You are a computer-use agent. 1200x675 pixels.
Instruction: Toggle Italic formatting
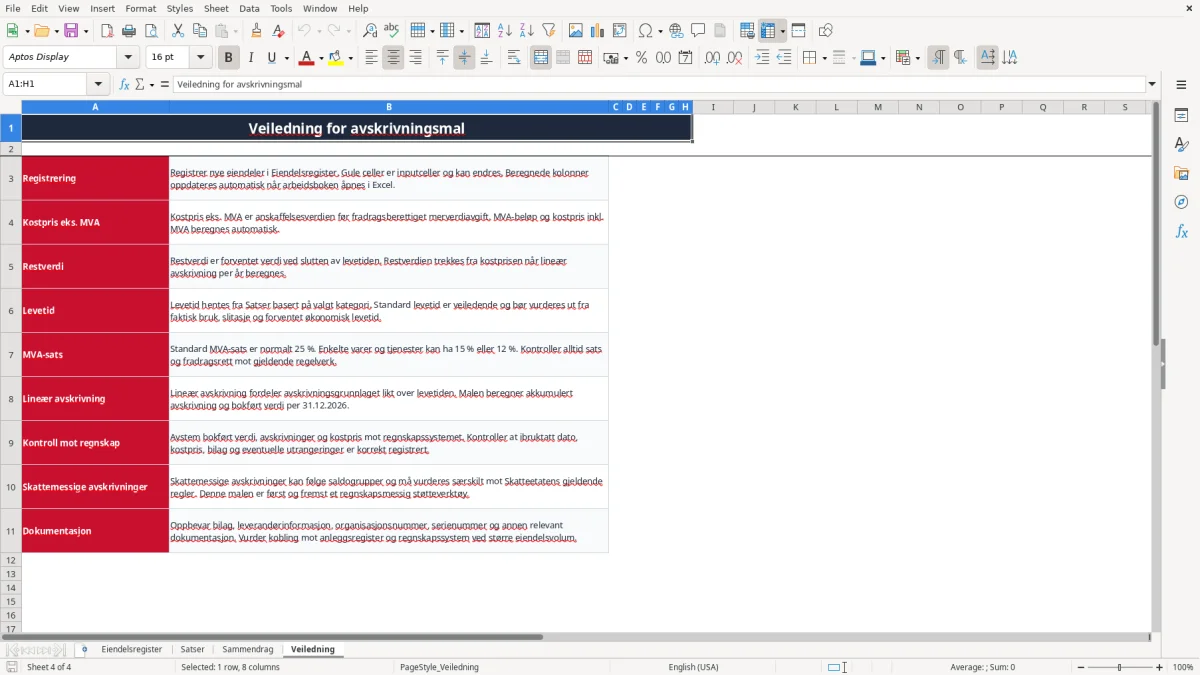(x=251, y=58)
